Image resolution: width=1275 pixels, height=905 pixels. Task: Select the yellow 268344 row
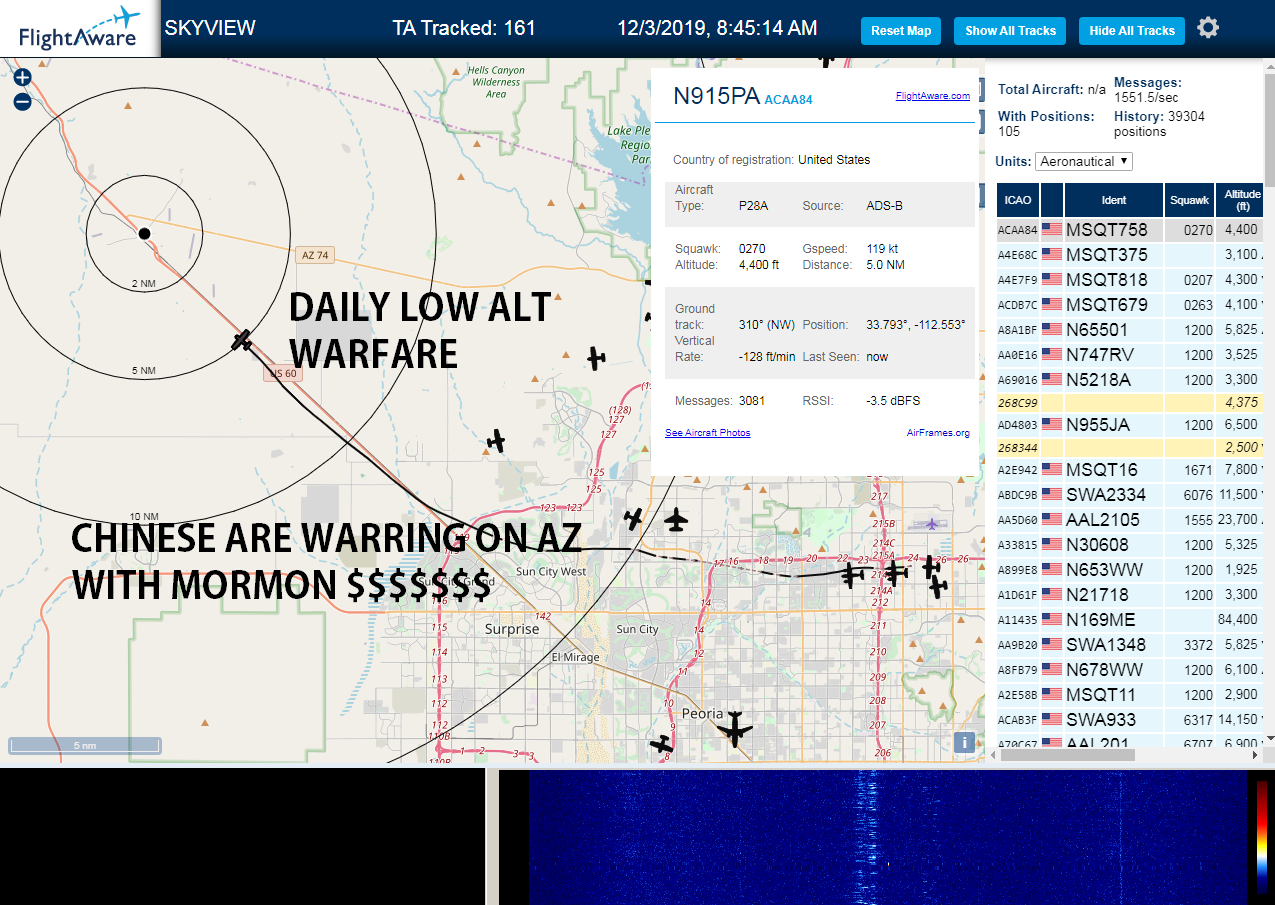(1131, 447)
